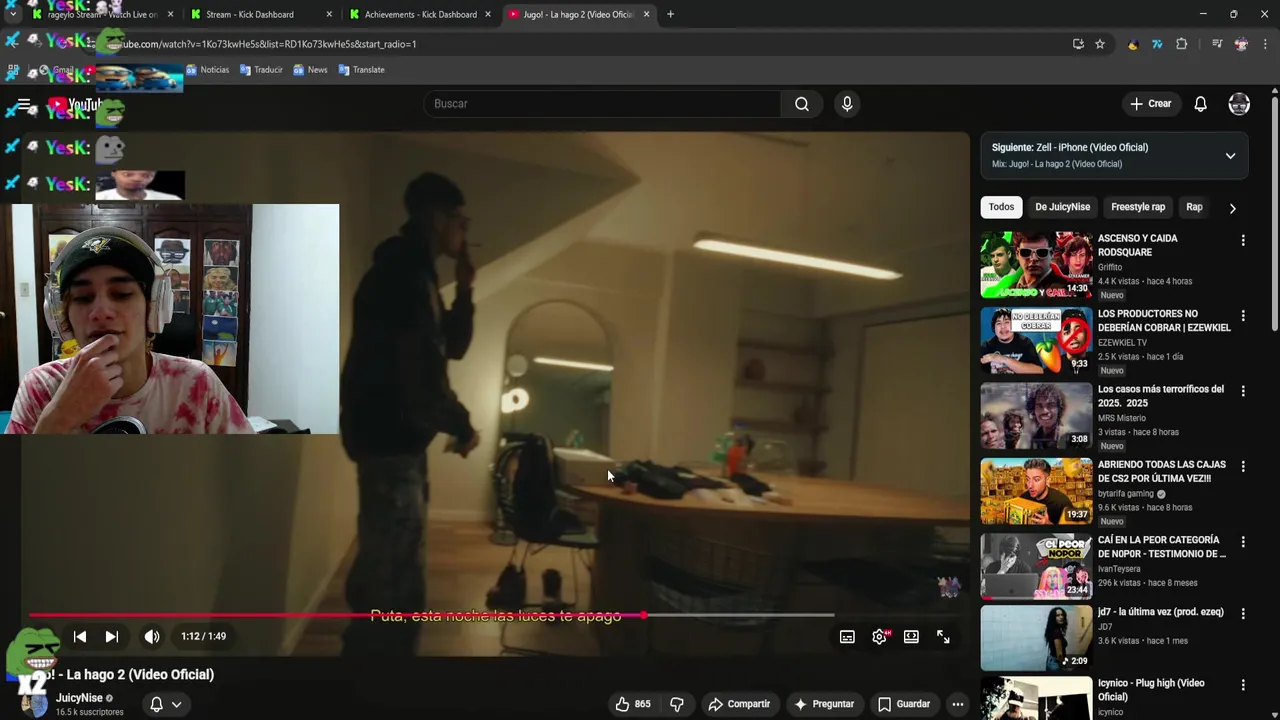Open the browser extensions puzzle icon
The height and width of the screenshot is (720, 1280).
1182,44
